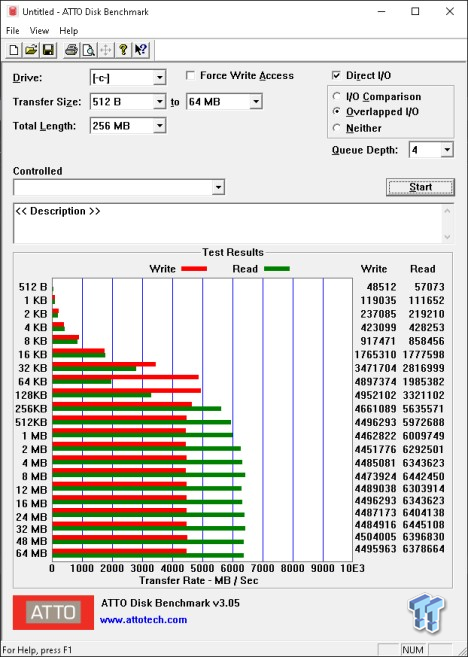This screenshot has width=468, height=657.
Task: Click the Start benchmark button
Action: pos(420,187)
